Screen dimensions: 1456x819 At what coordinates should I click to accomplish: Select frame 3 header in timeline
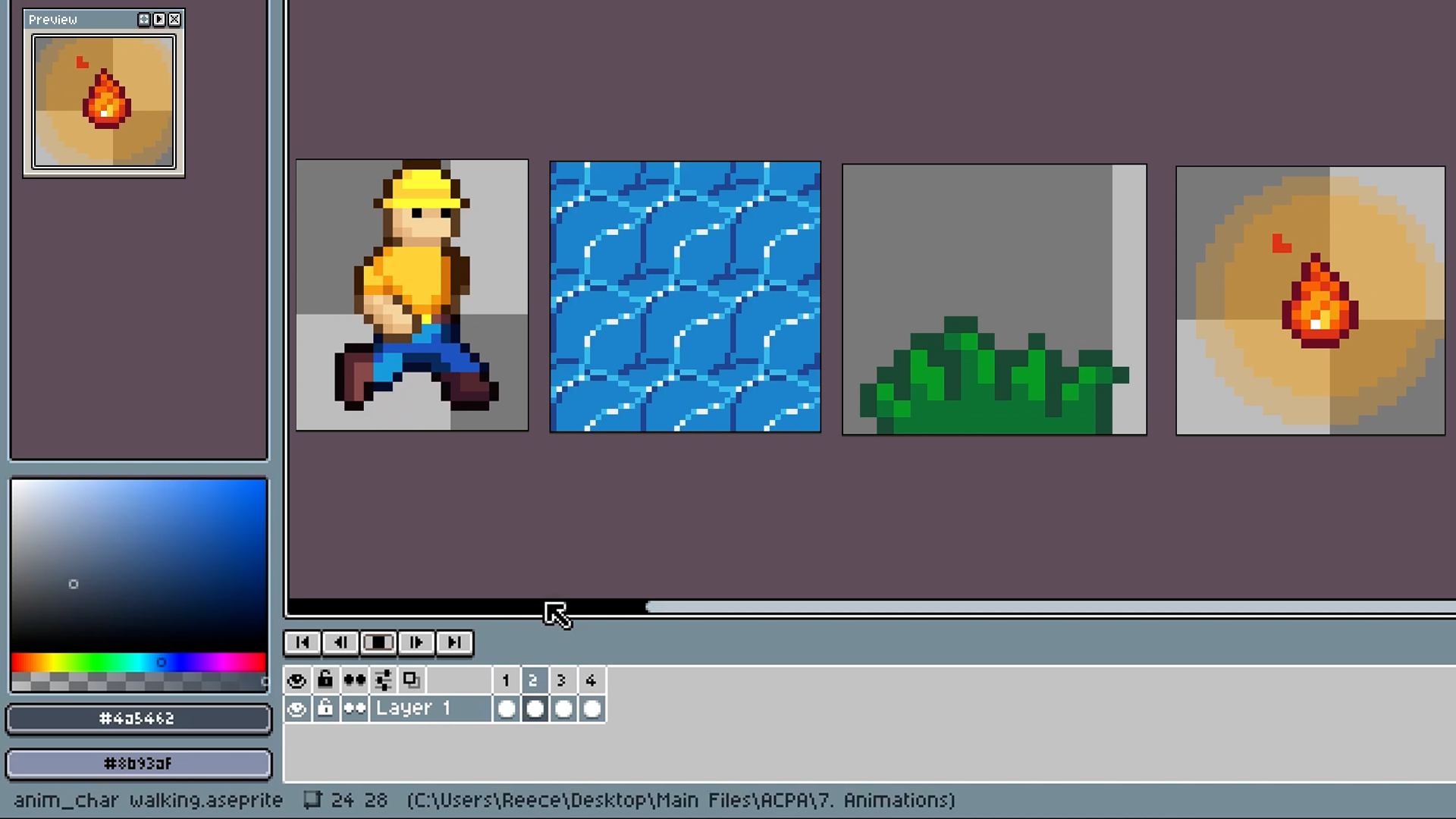coord(562,680)
